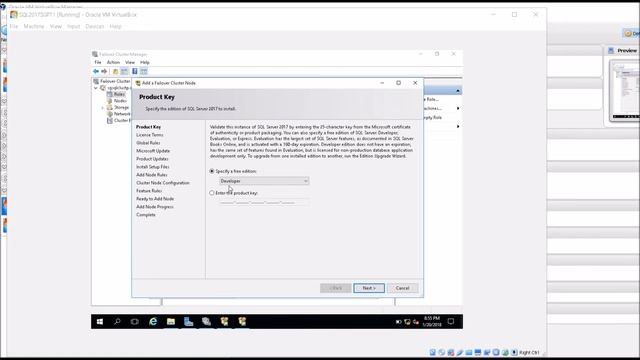Click the VM preview thumbnail in VirtualBox Manager
Image resolution: width=640 pixels, height=360 pixels.
[624, 91]
